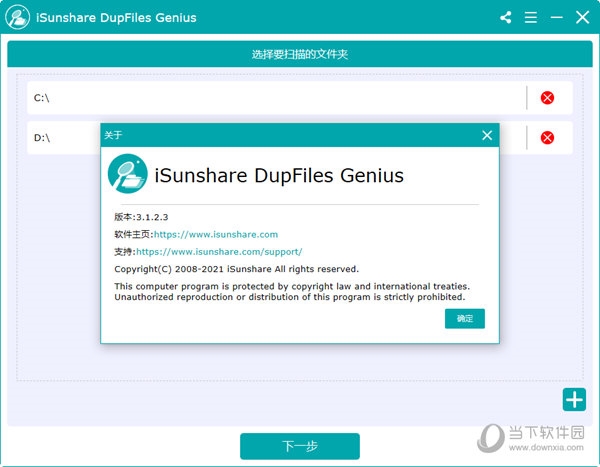Select the D:\ folder row text
This screenshot has width=600, height=467.
[42, 137]
